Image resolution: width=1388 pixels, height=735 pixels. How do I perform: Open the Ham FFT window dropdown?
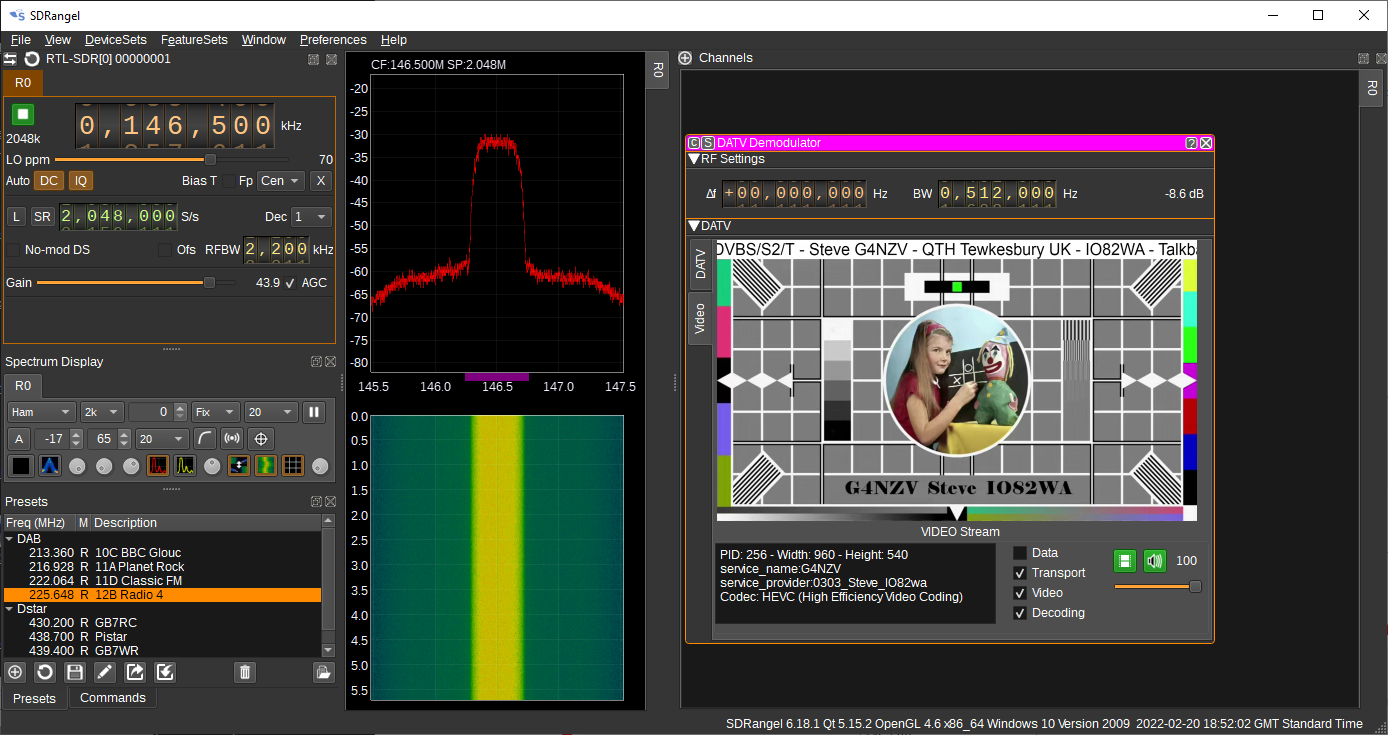pyautogui.click(x=42, y=412)
